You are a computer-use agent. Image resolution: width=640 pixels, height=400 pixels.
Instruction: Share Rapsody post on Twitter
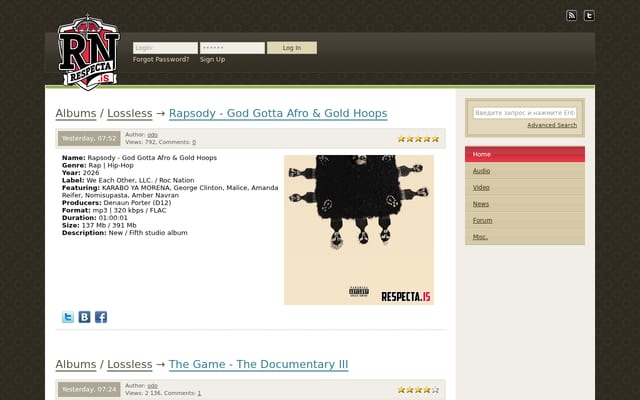coord(68,317)
